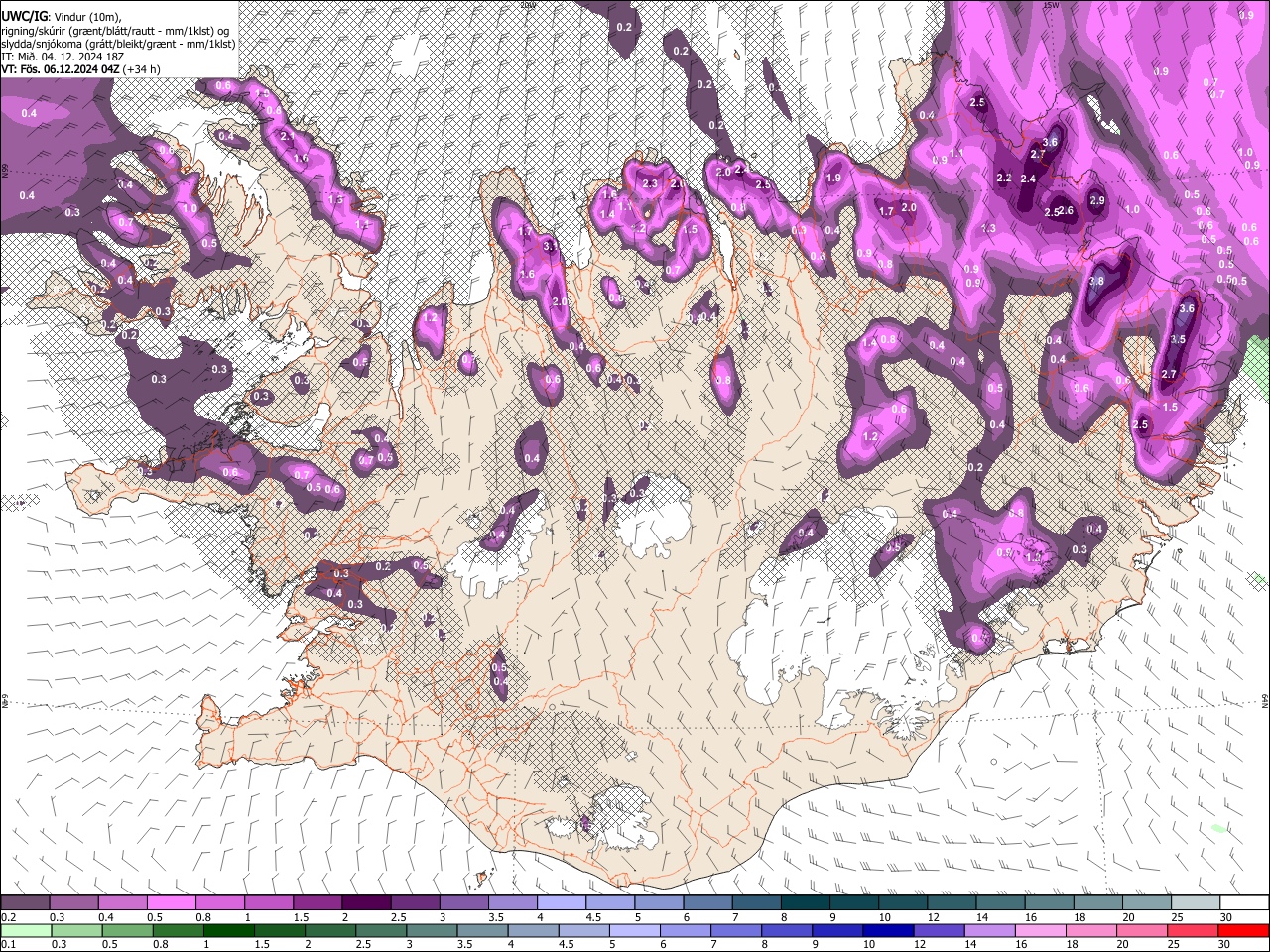Click the snow scale swatch labeled 3.5

coord(512,903)
